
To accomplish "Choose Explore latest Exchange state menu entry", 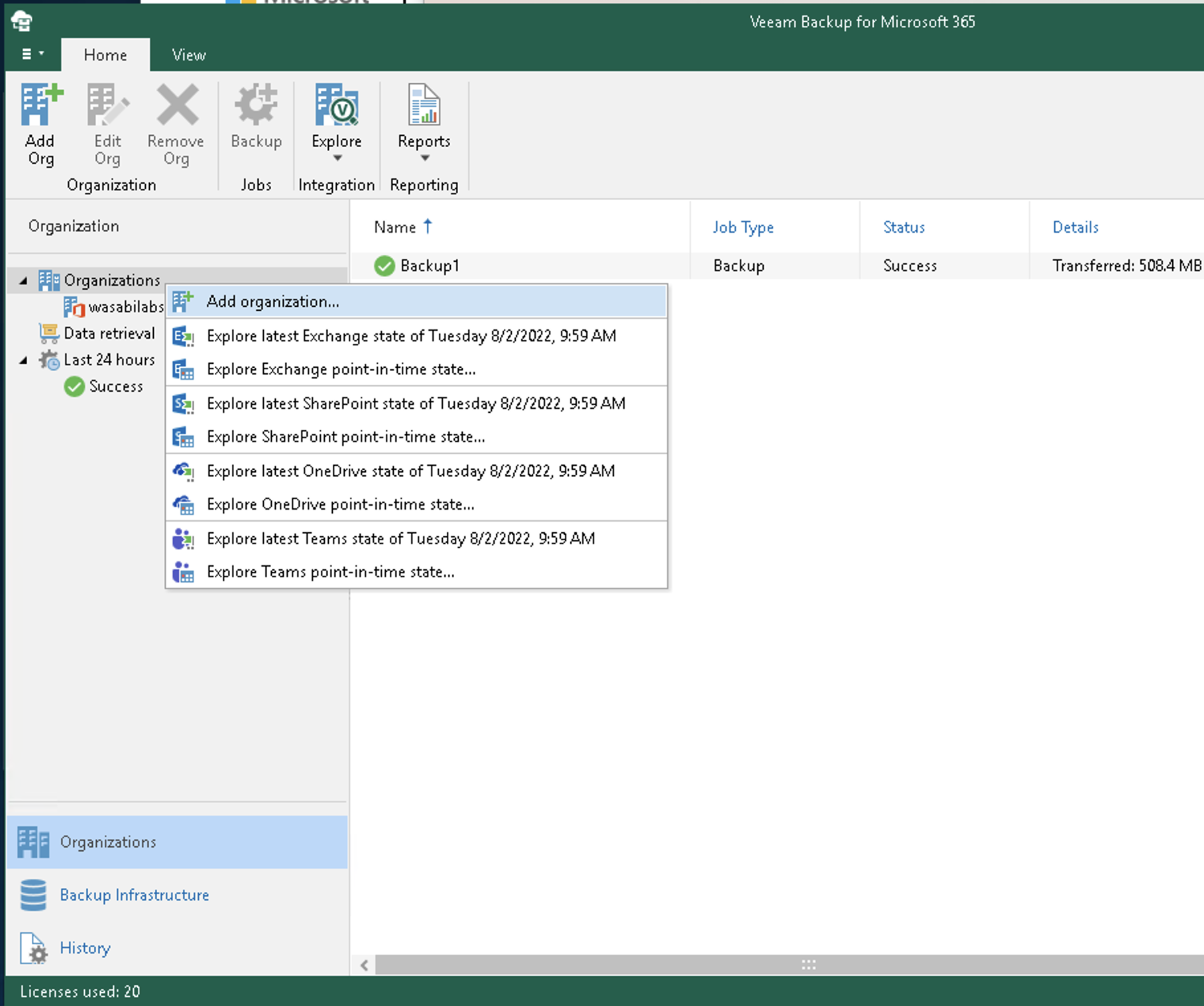I will [x=416, y=336].
